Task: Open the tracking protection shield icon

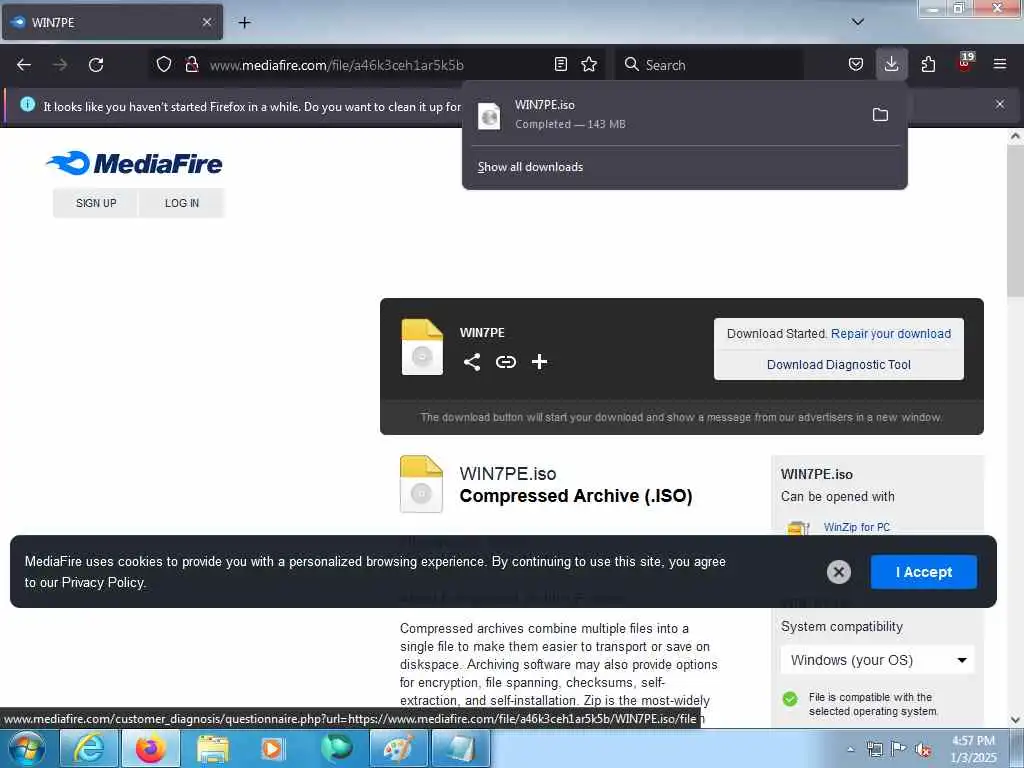Action: 164,64
